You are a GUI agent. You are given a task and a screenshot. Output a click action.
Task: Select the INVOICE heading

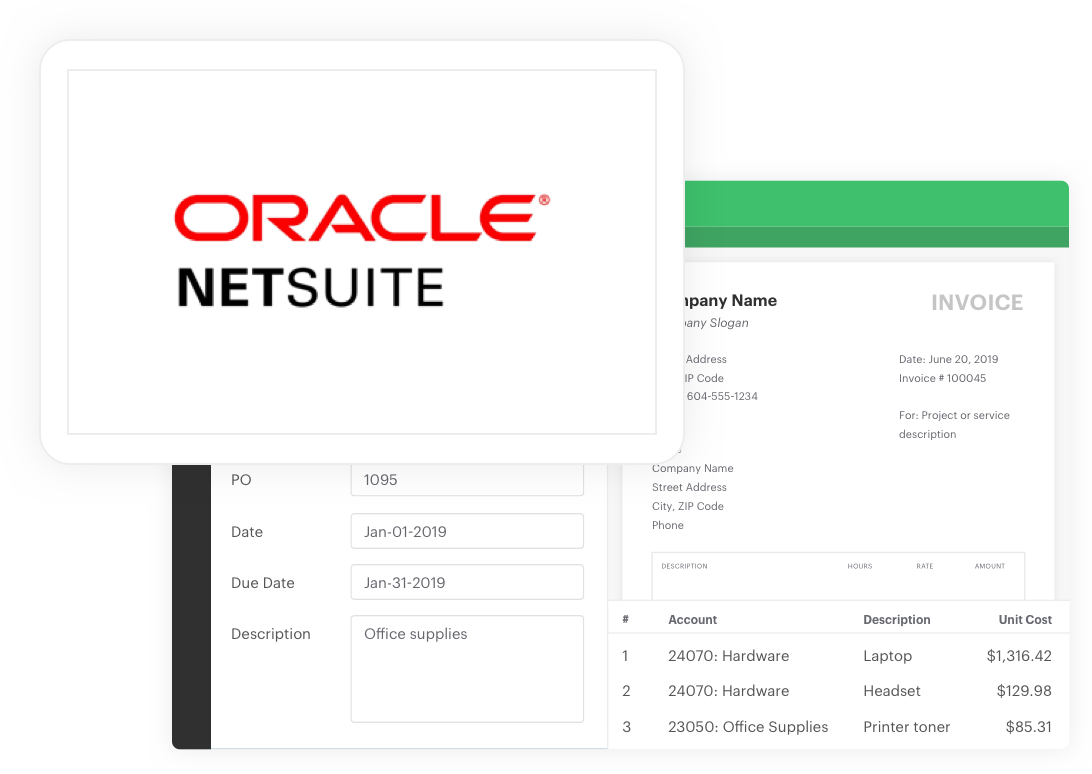tap(977, 302)
